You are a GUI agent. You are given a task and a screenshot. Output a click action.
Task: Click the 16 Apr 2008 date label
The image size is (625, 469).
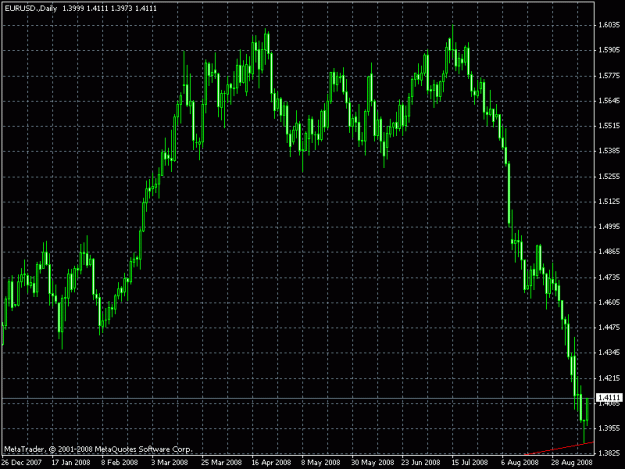[x=271, y=463]
